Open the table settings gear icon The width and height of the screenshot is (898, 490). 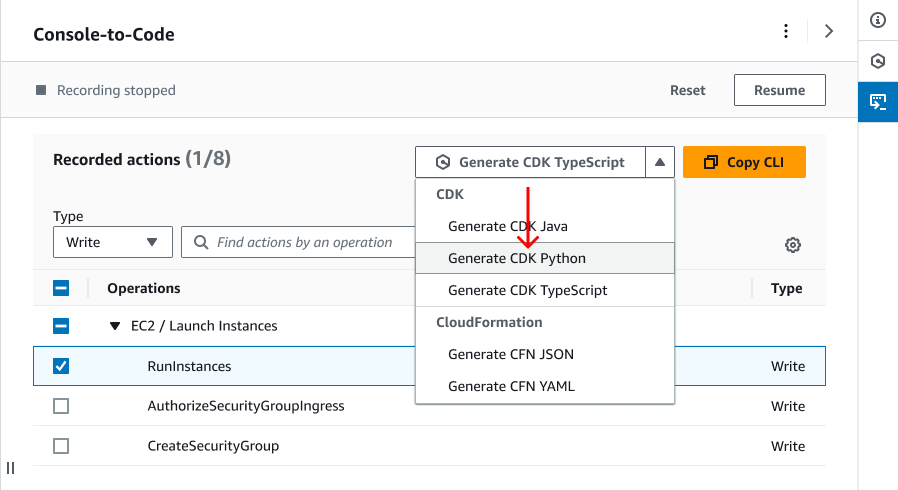point(793,245)
